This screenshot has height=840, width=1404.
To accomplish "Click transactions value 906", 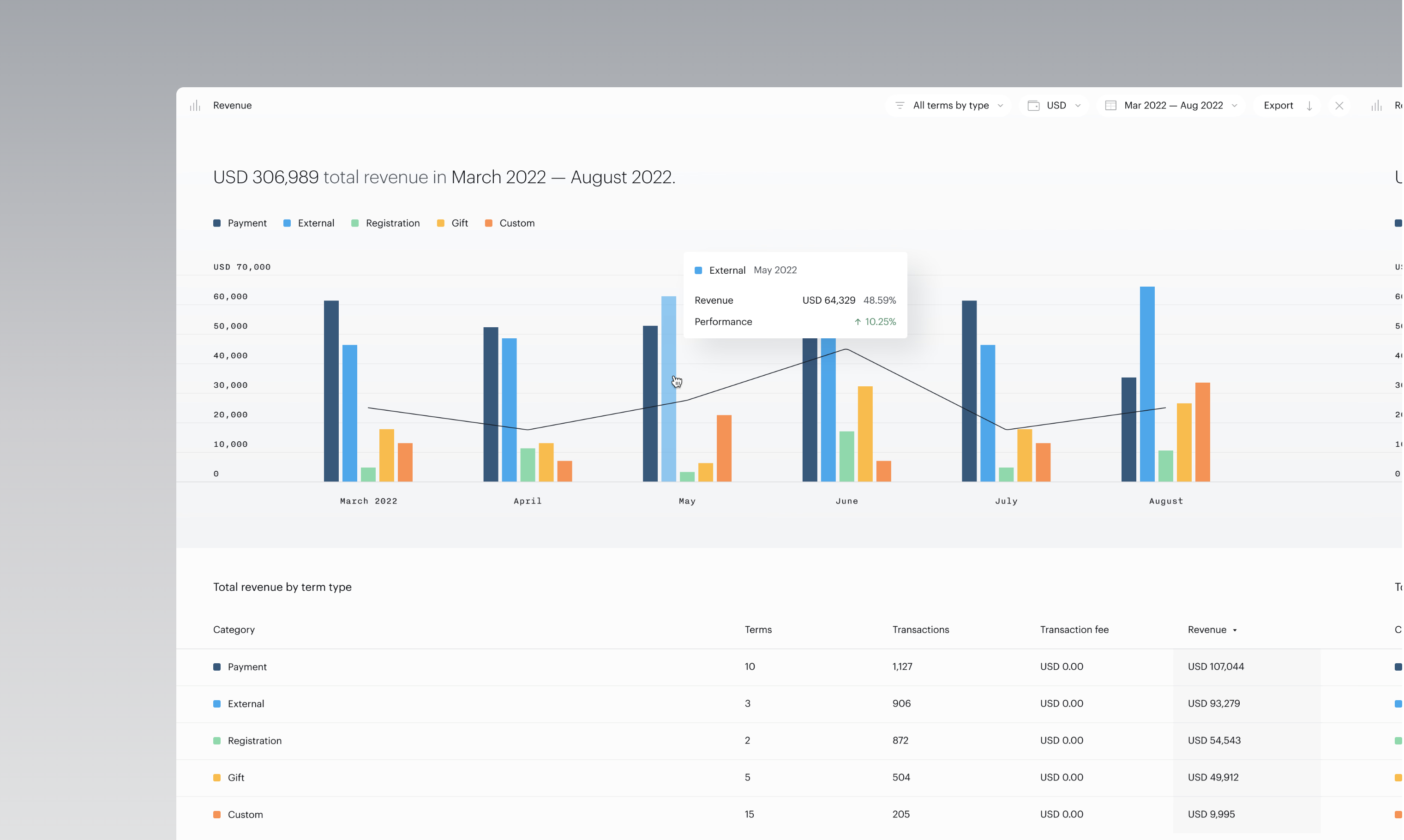I will tap(903, 704).
